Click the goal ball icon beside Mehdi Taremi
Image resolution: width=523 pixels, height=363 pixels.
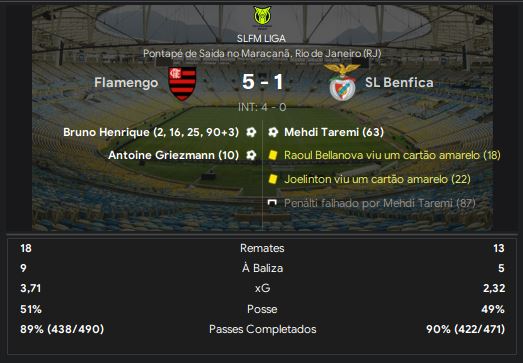click(x=273, y=132)
